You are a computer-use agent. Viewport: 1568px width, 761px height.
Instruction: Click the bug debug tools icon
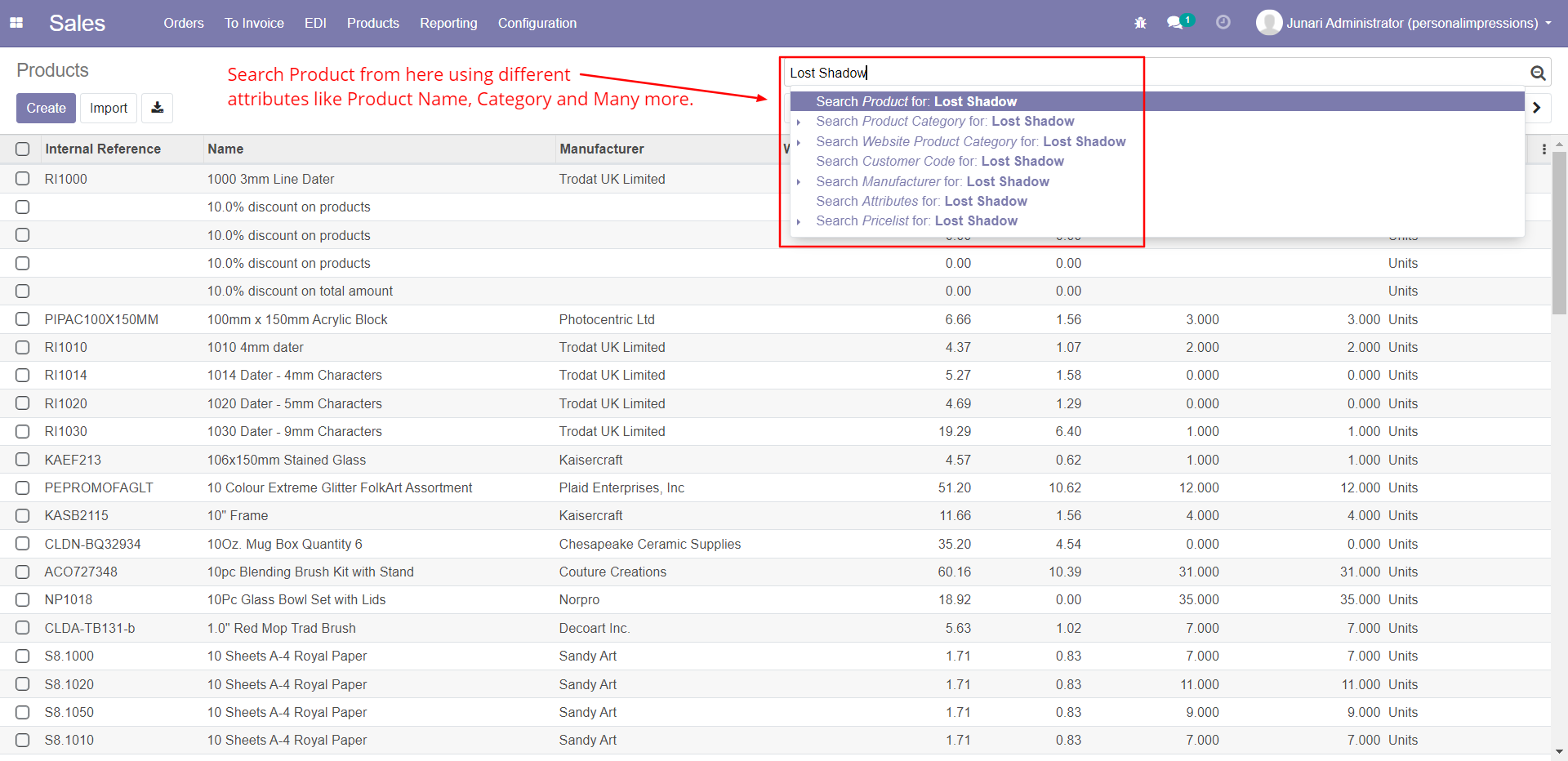(x=1140, y=23)
